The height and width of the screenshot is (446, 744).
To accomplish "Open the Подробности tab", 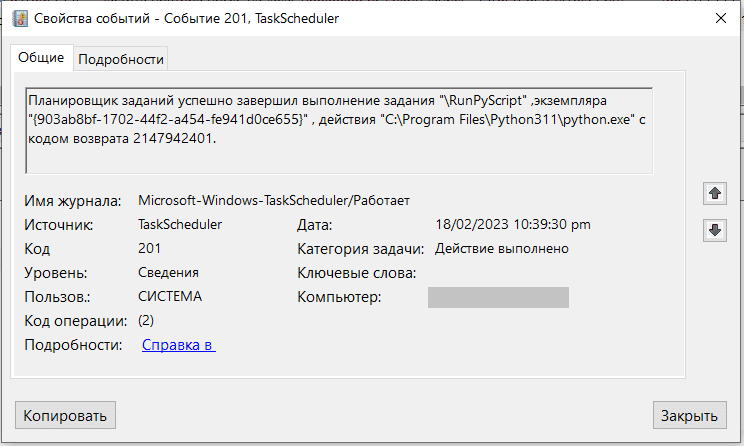I will [120, 59].
